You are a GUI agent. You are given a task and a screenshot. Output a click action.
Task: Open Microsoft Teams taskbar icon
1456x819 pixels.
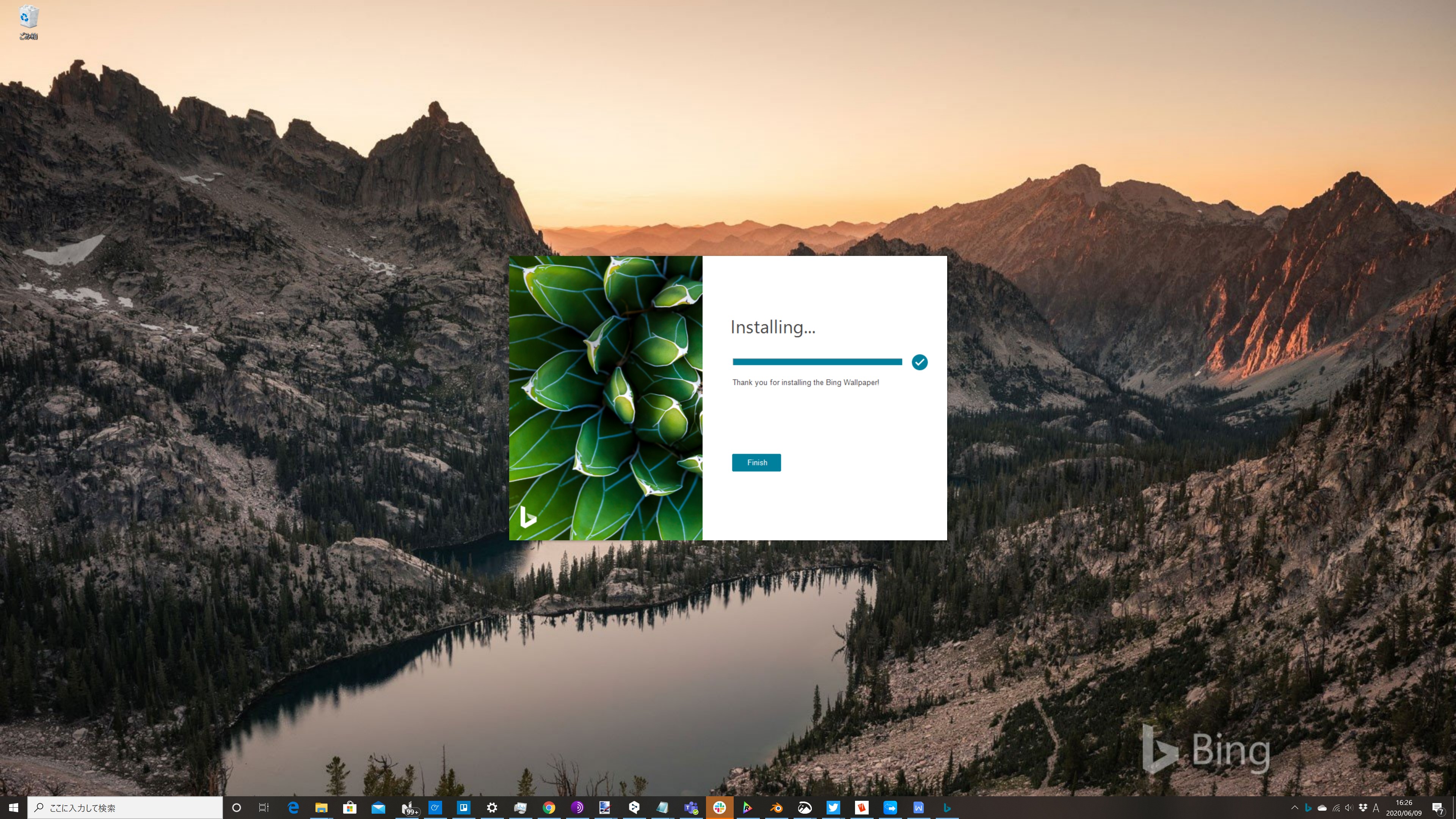pyautogui.click(x=691, y=808)
